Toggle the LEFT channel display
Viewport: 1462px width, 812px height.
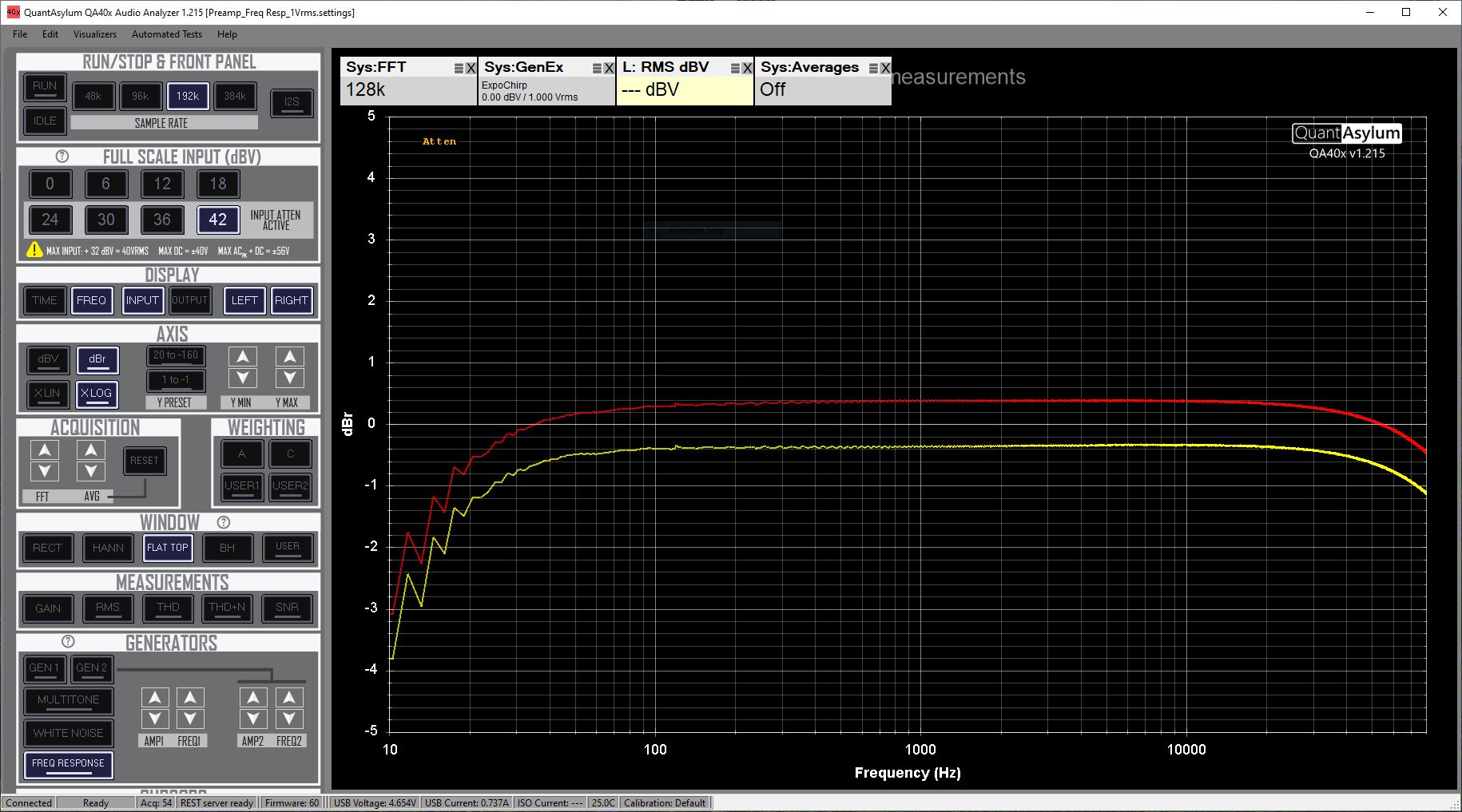244,300
